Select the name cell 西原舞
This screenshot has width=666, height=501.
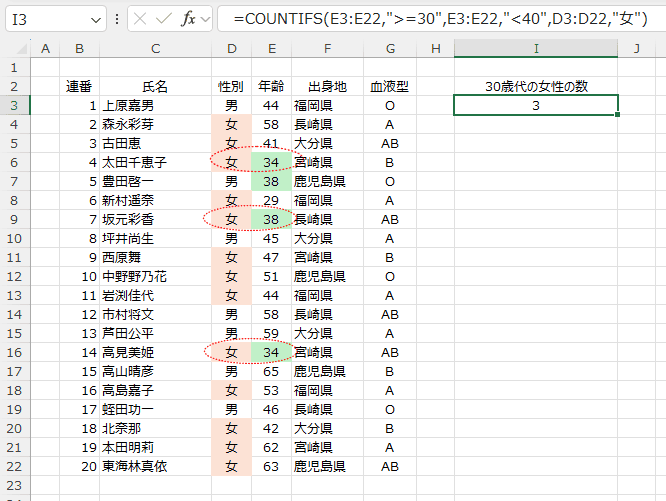pos(155,258)
